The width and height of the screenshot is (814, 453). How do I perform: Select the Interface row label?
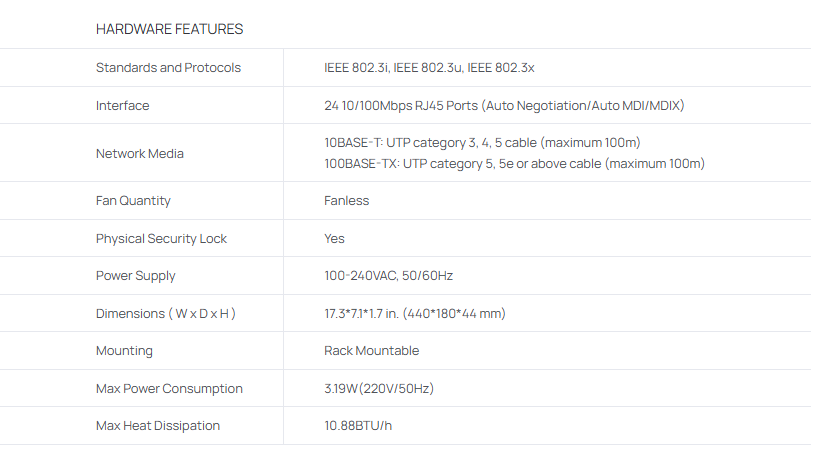122,106
